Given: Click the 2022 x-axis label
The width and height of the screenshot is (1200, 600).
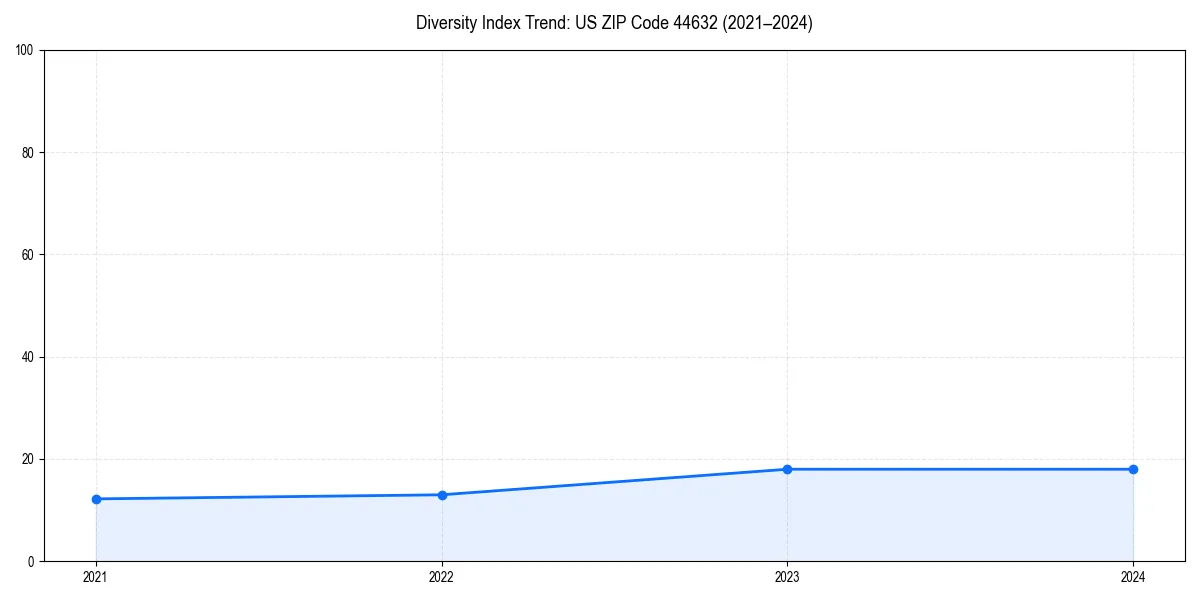Looking at the screenshot, I should point(442,577).
